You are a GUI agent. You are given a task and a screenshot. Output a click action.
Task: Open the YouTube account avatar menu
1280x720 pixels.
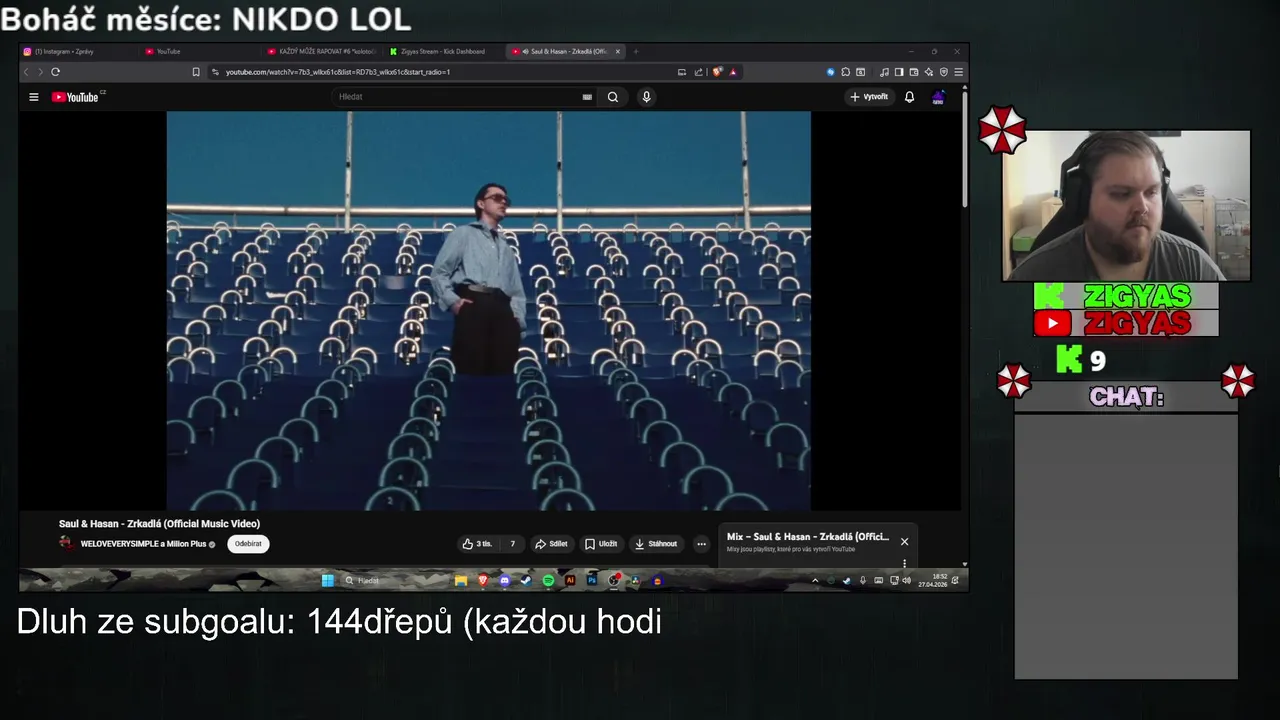[x=938, y=97]
